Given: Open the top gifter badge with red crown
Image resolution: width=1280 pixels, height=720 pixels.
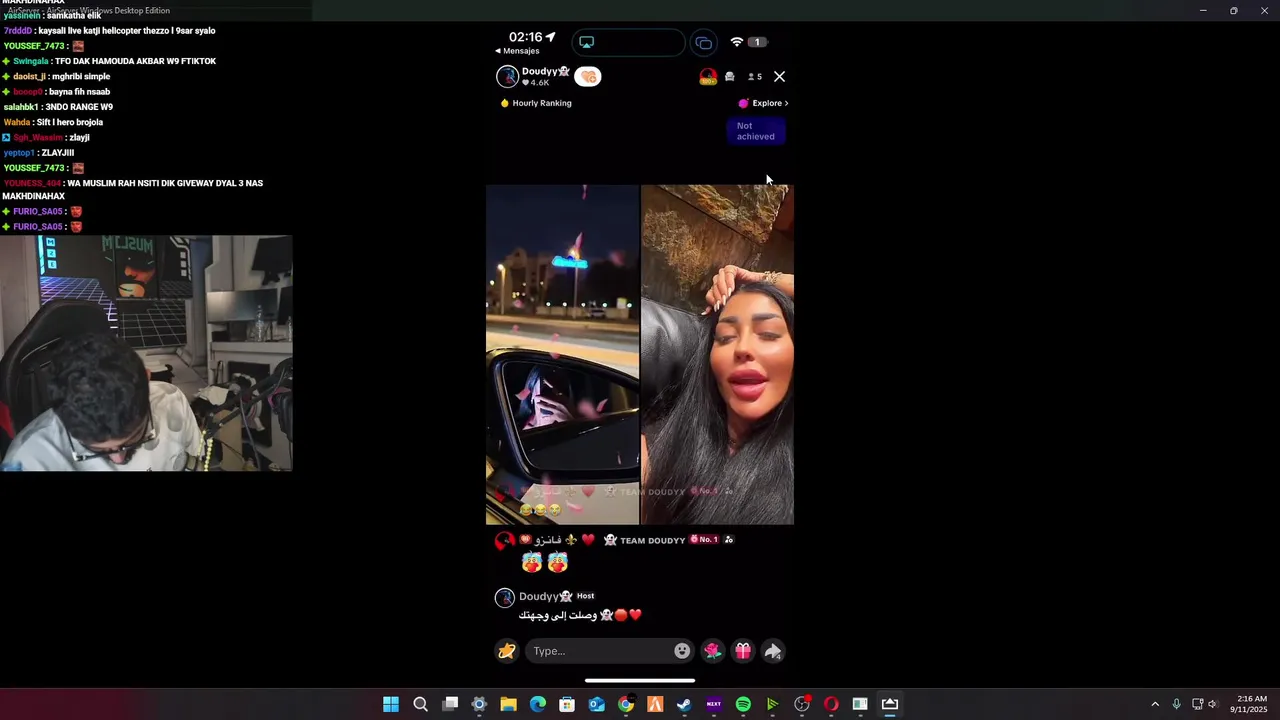Looking at the screenshot, I should click(x=708, y=77).
